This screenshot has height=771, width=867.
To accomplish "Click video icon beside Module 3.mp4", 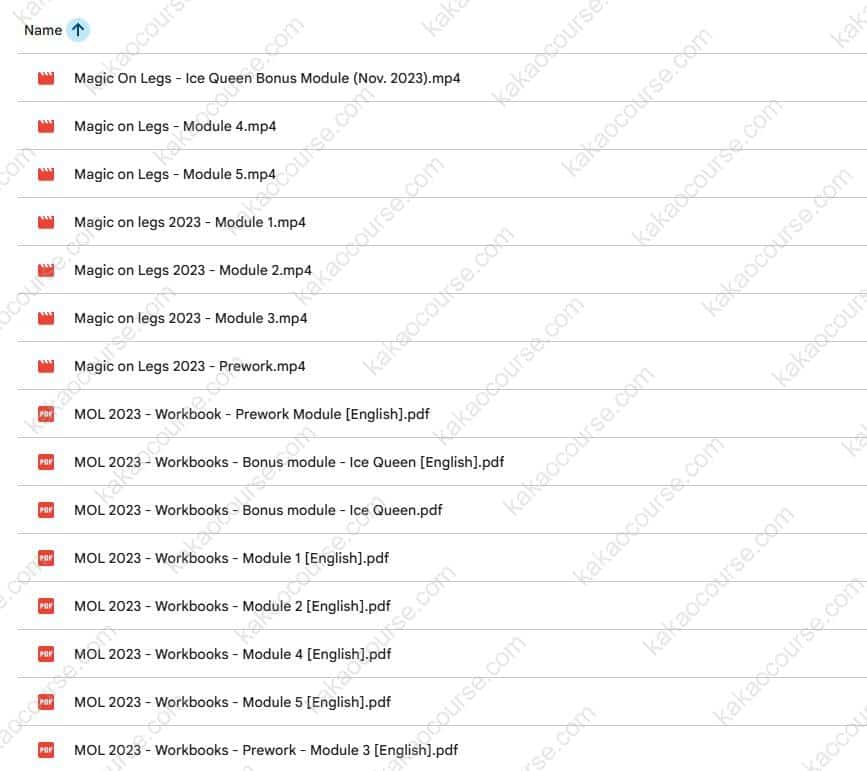I will point(45,318).
